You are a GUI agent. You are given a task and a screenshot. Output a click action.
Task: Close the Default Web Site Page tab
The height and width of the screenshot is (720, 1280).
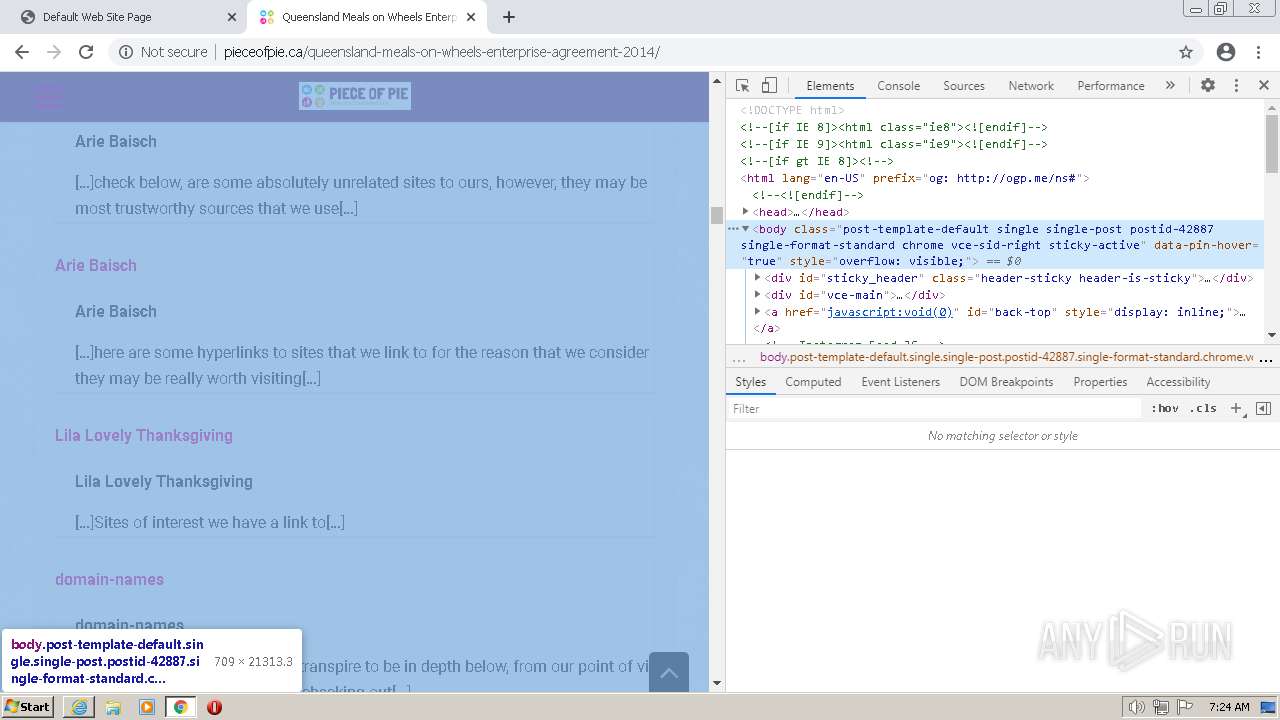pos(232,17)
